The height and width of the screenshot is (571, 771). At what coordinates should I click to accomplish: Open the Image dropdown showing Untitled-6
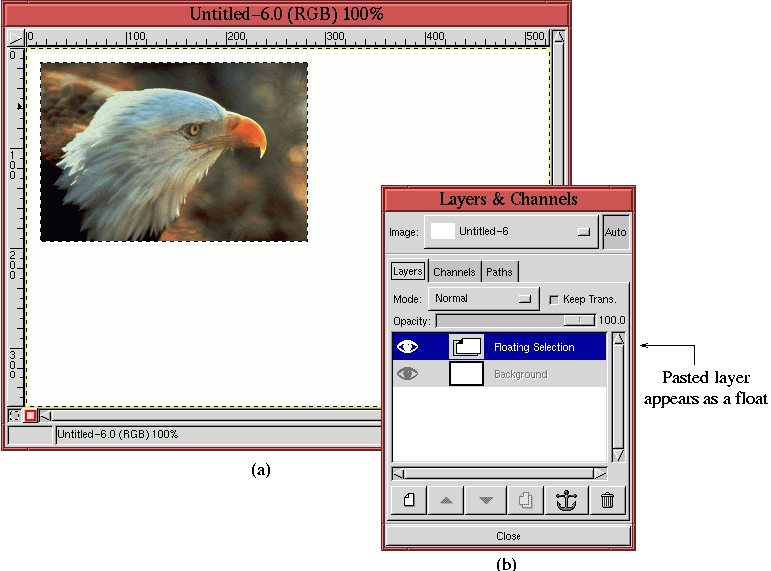[x=511, y=231]
